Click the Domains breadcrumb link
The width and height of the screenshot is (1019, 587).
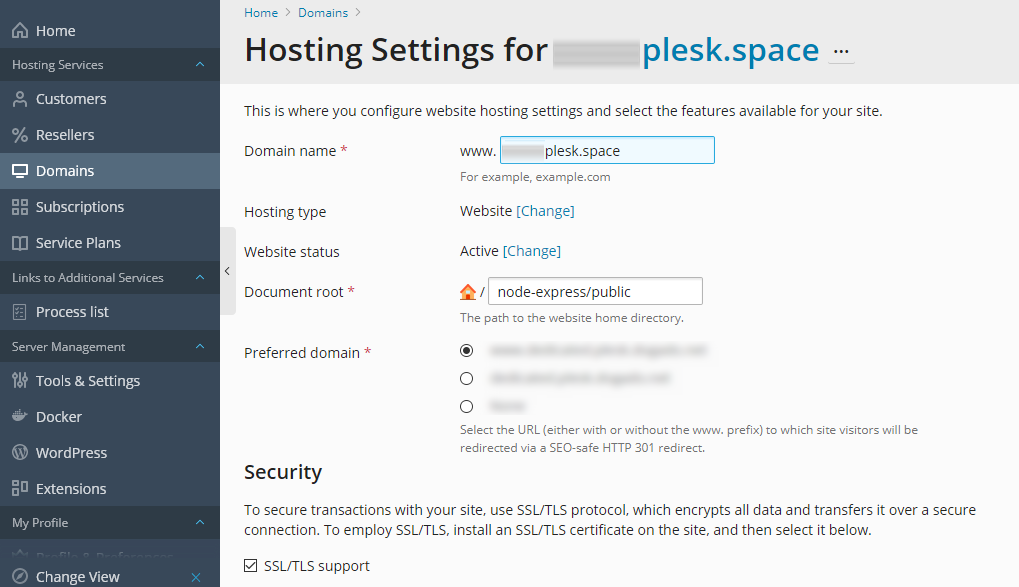[x=323, y=13]
